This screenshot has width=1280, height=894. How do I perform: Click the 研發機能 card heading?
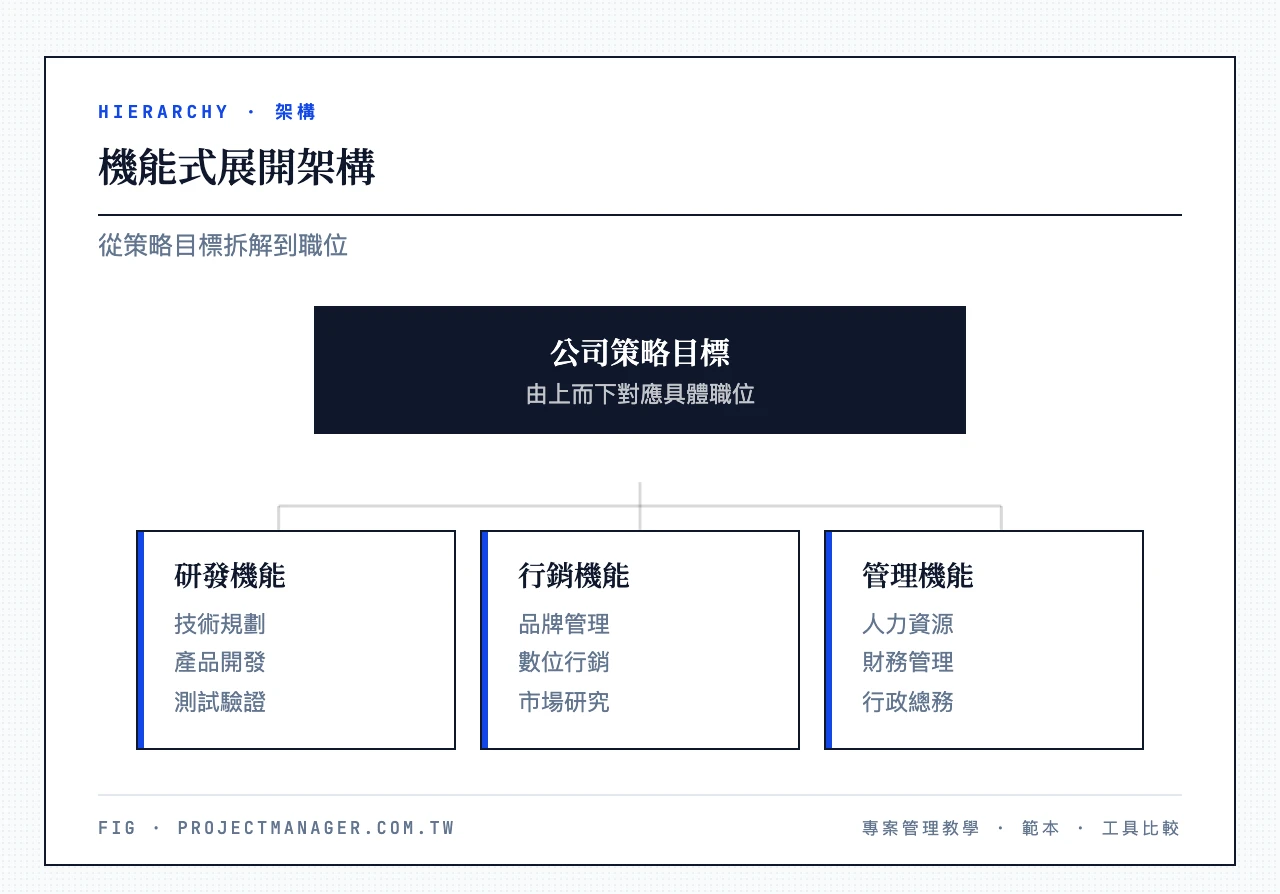click(230, 576)
